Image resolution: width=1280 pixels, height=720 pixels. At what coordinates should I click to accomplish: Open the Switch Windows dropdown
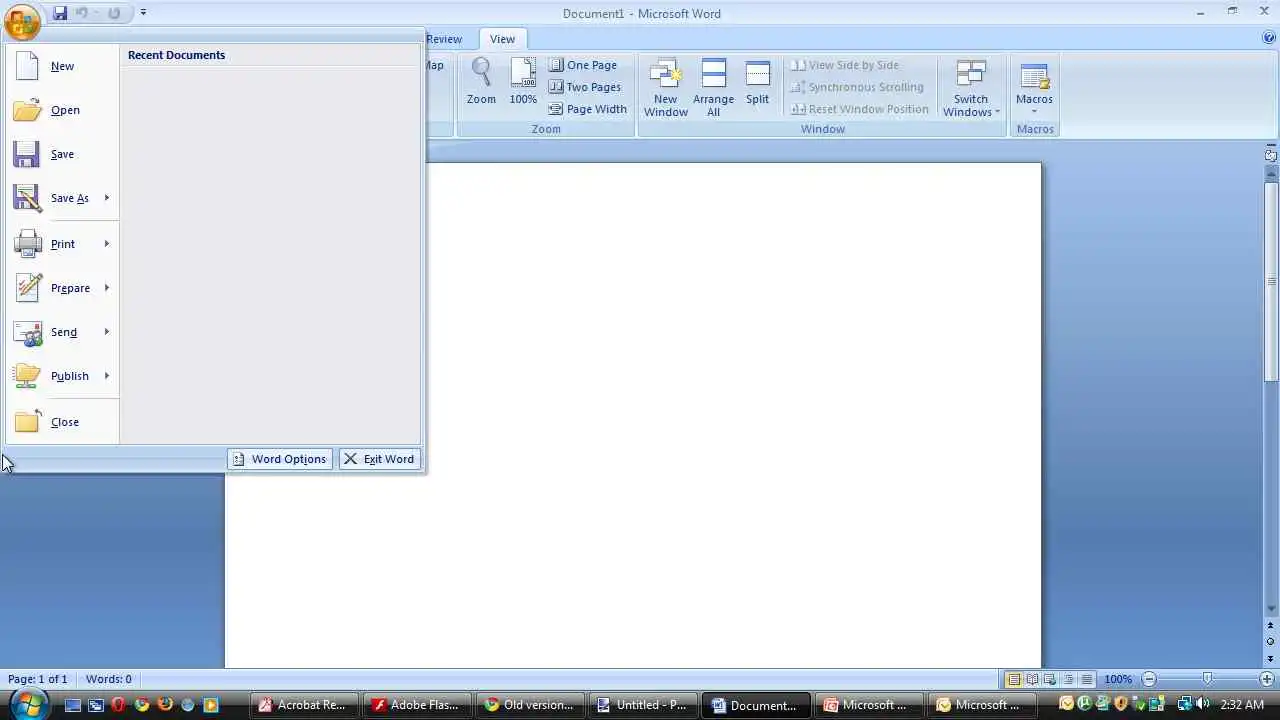click(971, 88)
